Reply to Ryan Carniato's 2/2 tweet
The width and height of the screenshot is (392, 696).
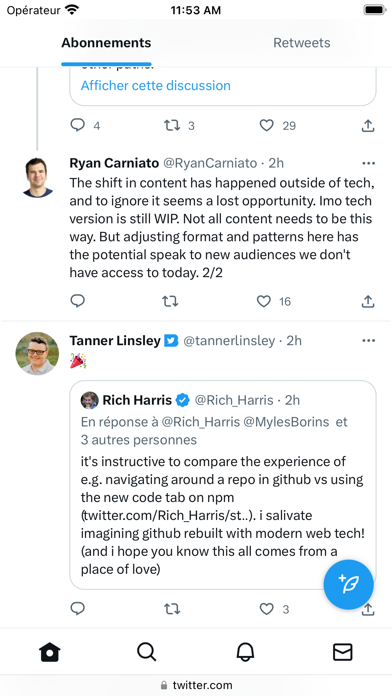[78, 301]
